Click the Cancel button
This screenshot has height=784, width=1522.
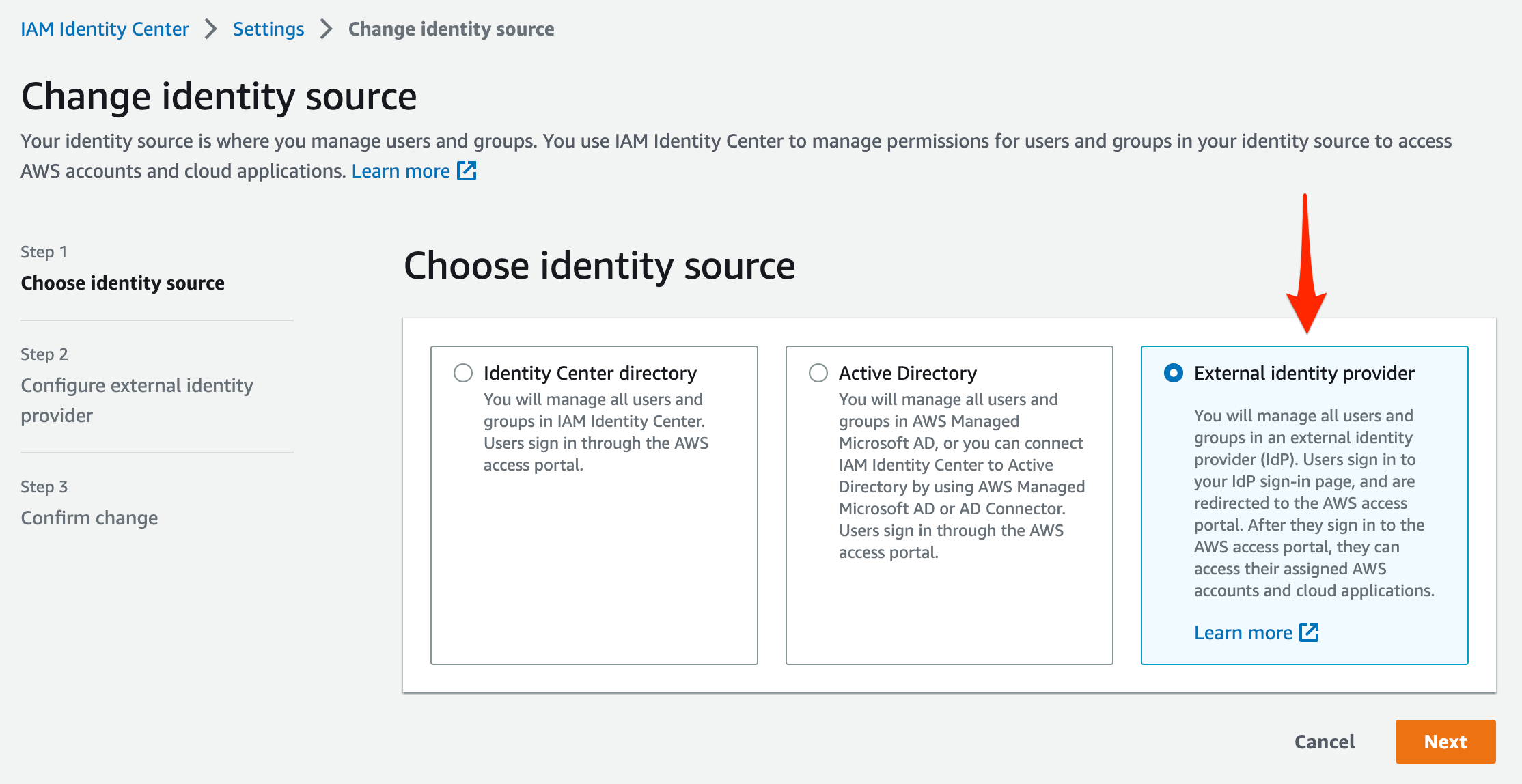tap(1325, 742)
